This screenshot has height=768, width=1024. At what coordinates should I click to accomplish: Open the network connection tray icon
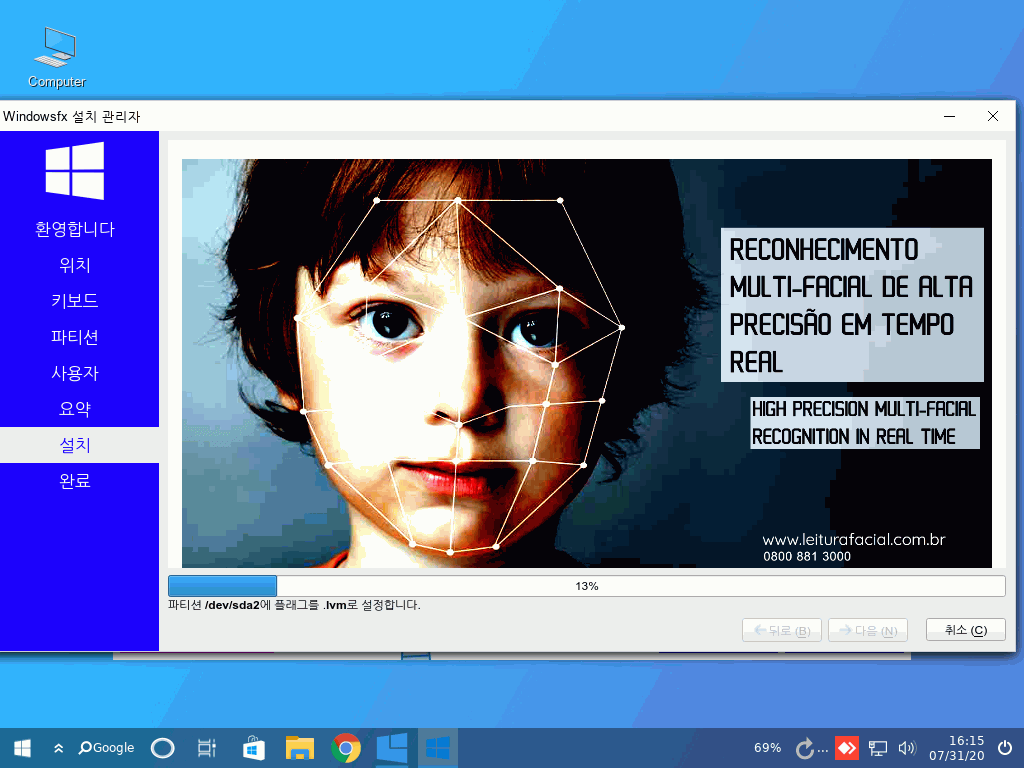pos(877,748)
